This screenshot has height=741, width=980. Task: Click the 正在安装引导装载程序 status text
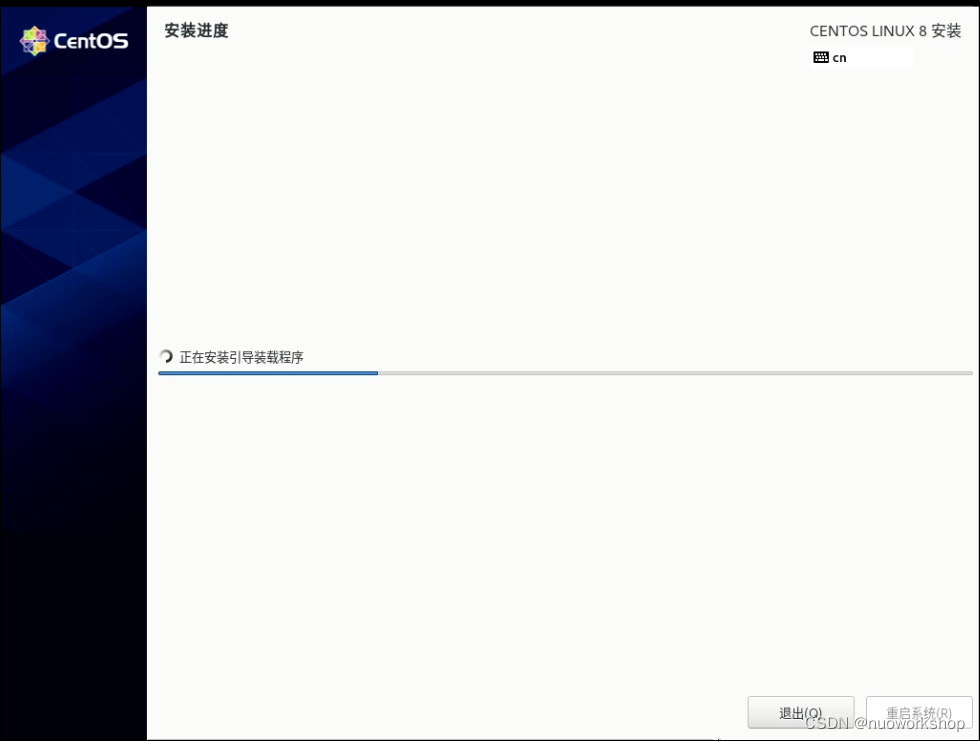[x=241, y=357]
